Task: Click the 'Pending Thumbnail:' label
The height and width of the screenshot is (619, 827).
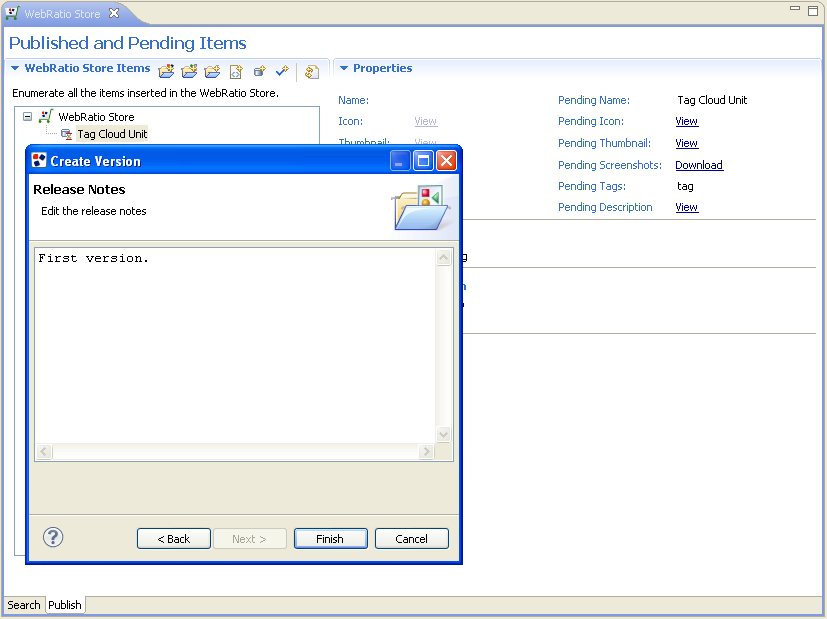Action: click(x=604, y=143)
